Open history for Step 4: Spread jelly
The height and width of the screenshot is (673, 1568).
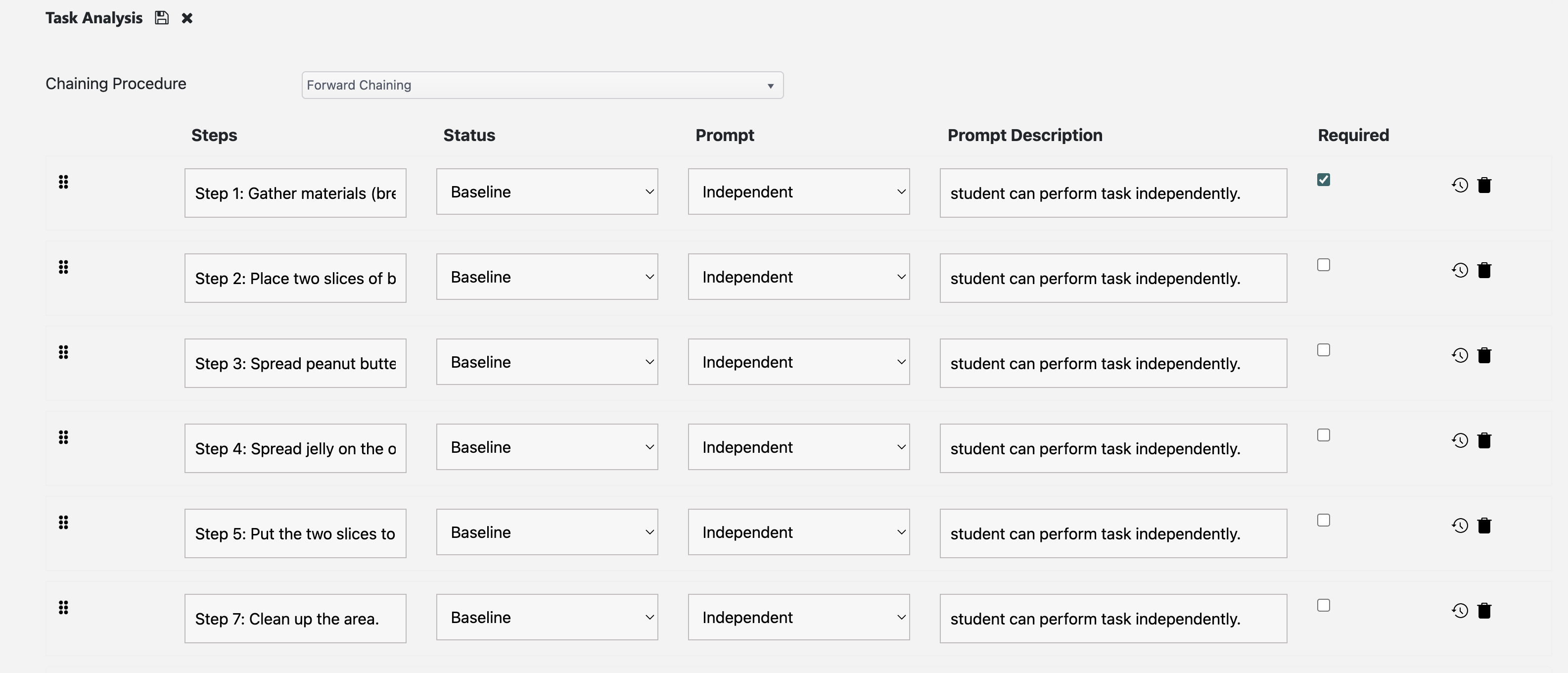(x=1460, y=440)
